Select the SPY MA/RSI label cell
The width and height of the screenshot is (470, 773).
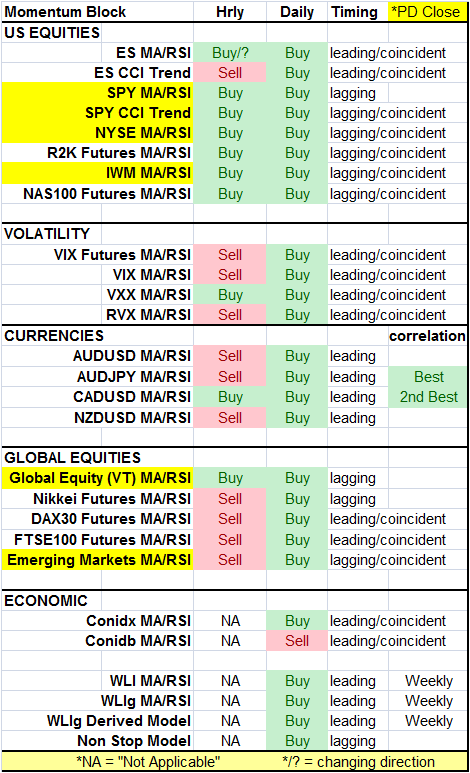98,93
